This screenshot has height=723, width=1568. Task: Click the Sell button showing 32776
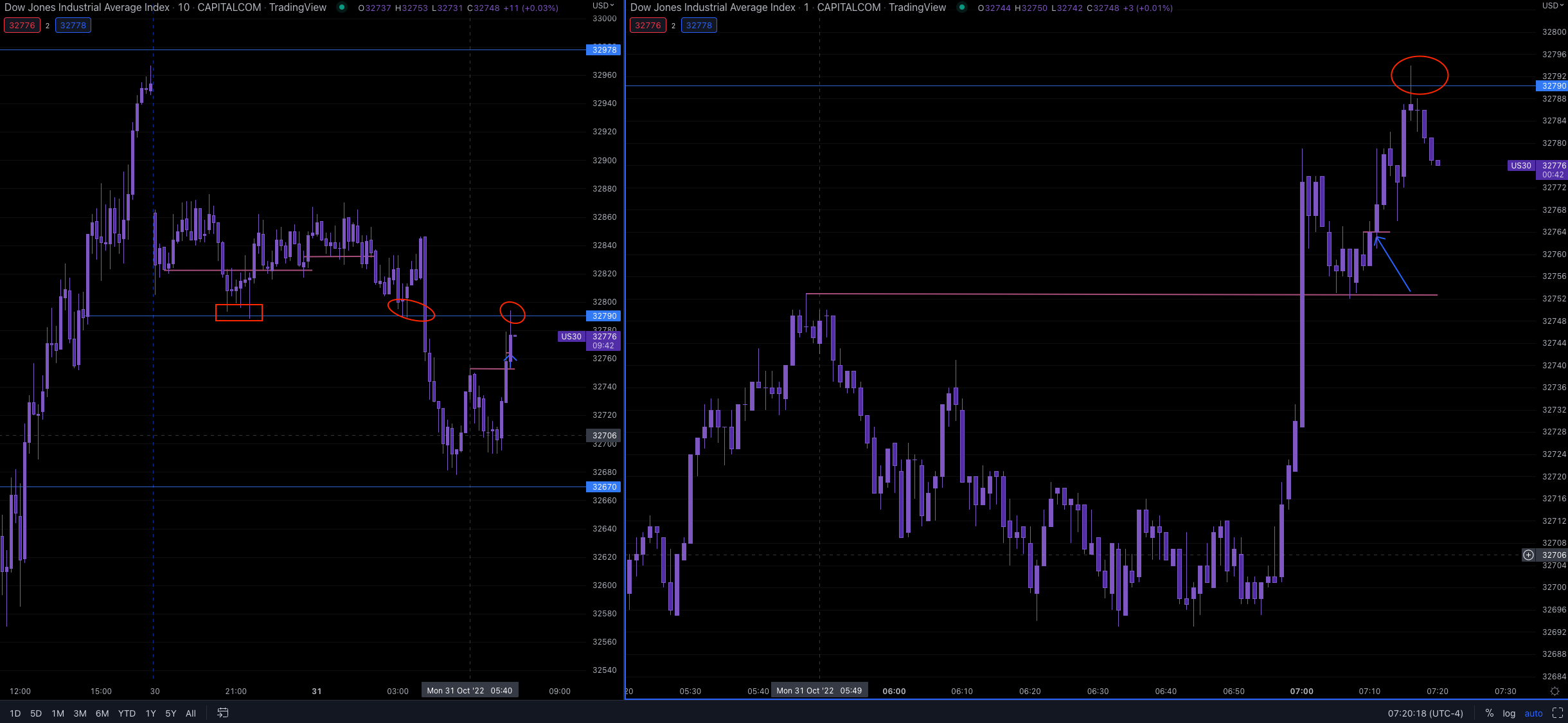[22, 25]
